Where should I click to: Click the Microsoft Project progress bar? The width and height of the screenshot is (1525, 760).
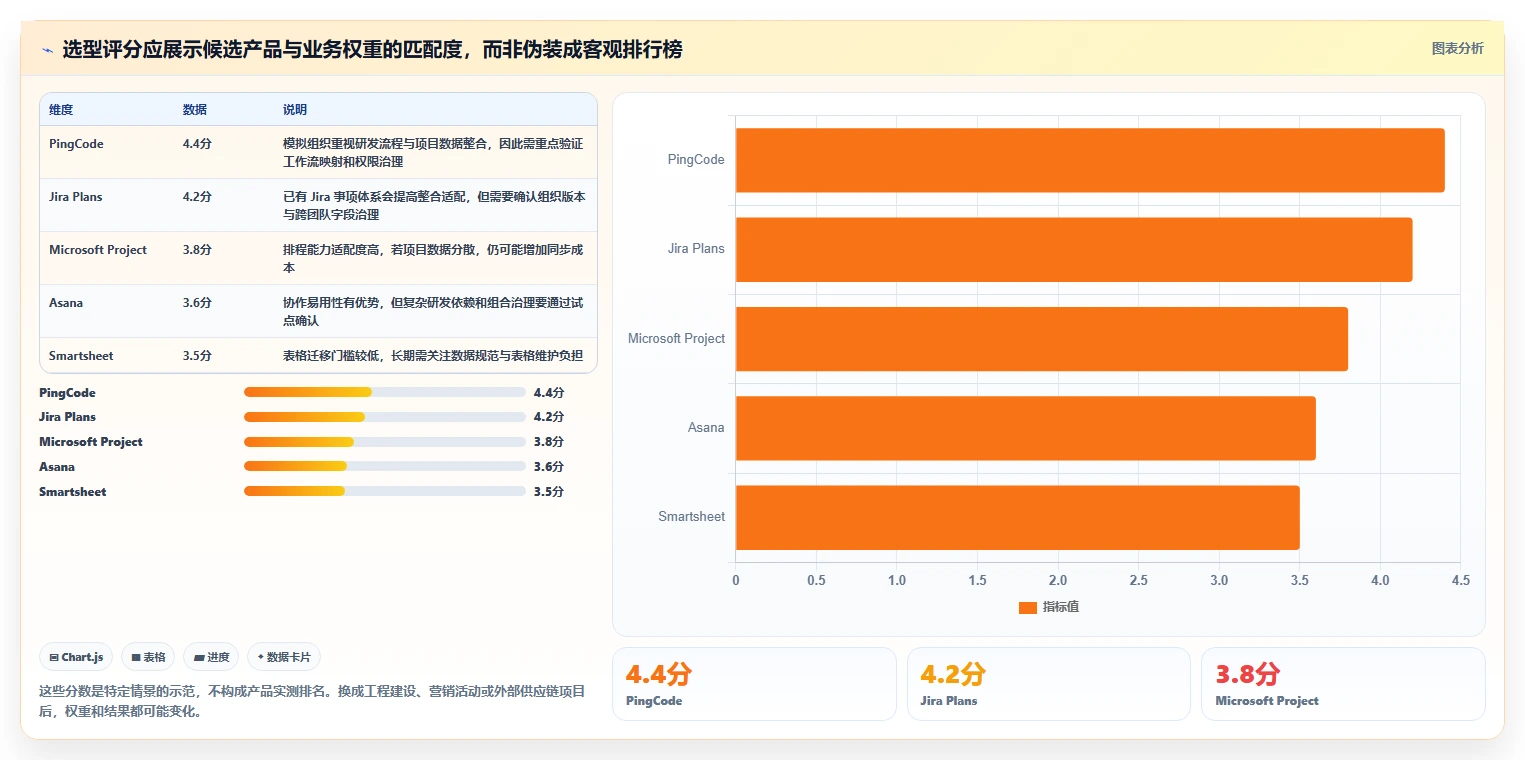[384, 442]
